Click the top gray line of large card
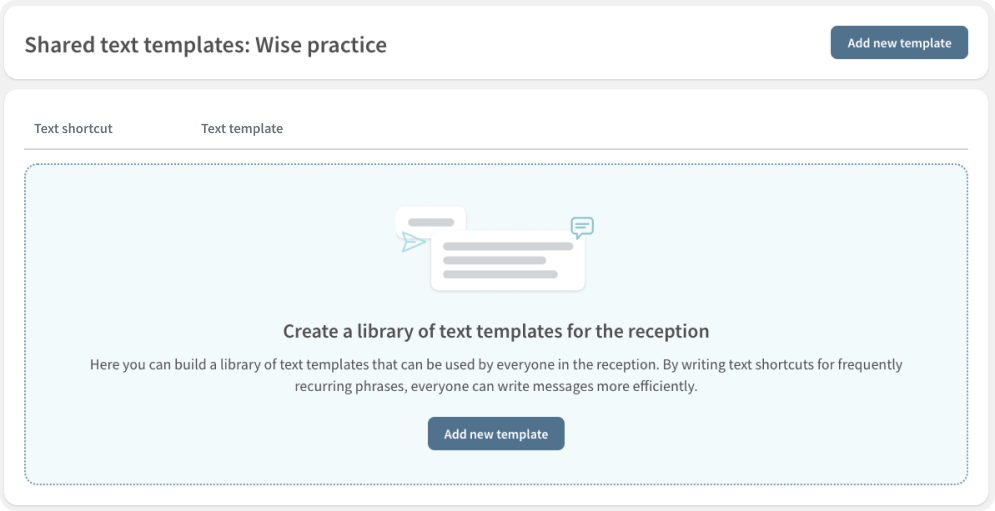 click(x=508, y=246)
